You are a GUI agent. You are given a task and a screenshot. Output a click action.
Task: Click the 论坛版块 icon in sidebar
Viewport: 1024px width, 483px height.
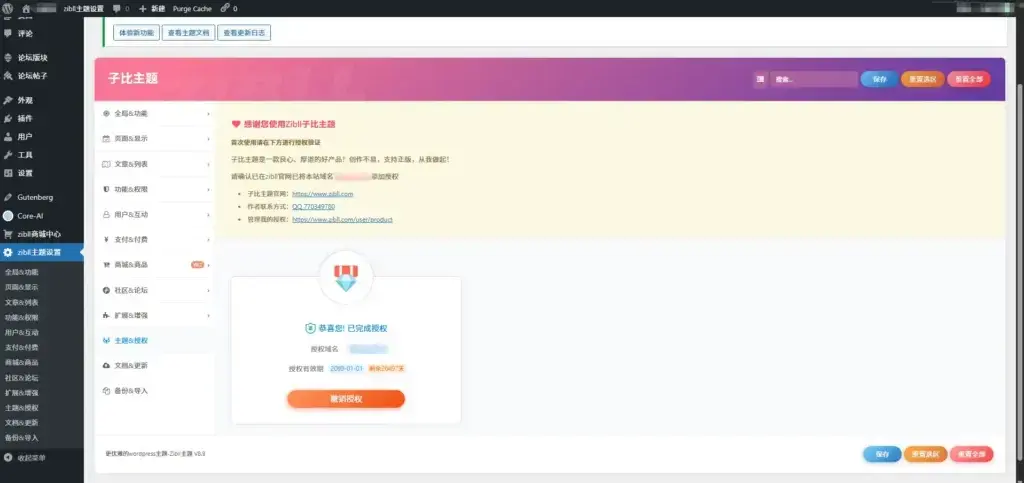pos(8,57)
